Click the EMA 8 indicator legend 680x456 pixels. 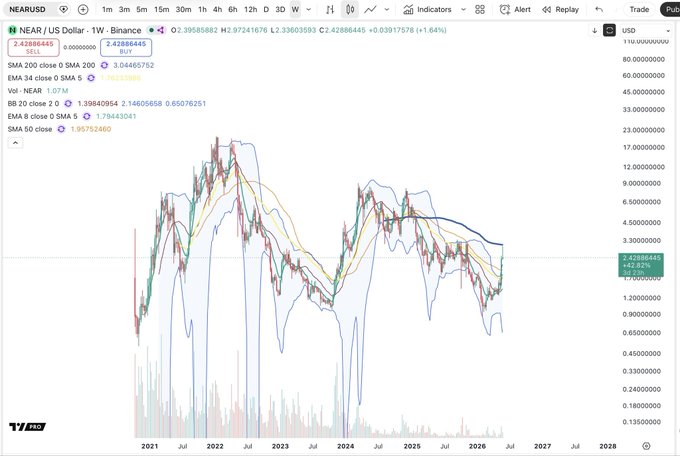point(42,116)
